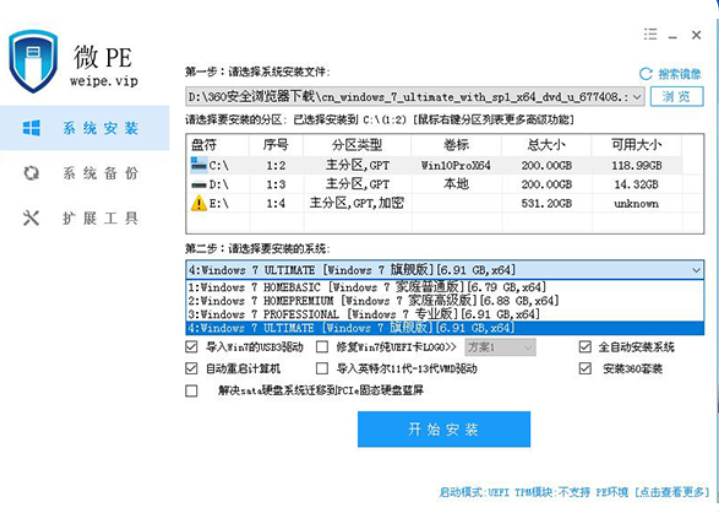
Task: Toggle 自动重启计算机 checkbox
Action: coord(192,368)
